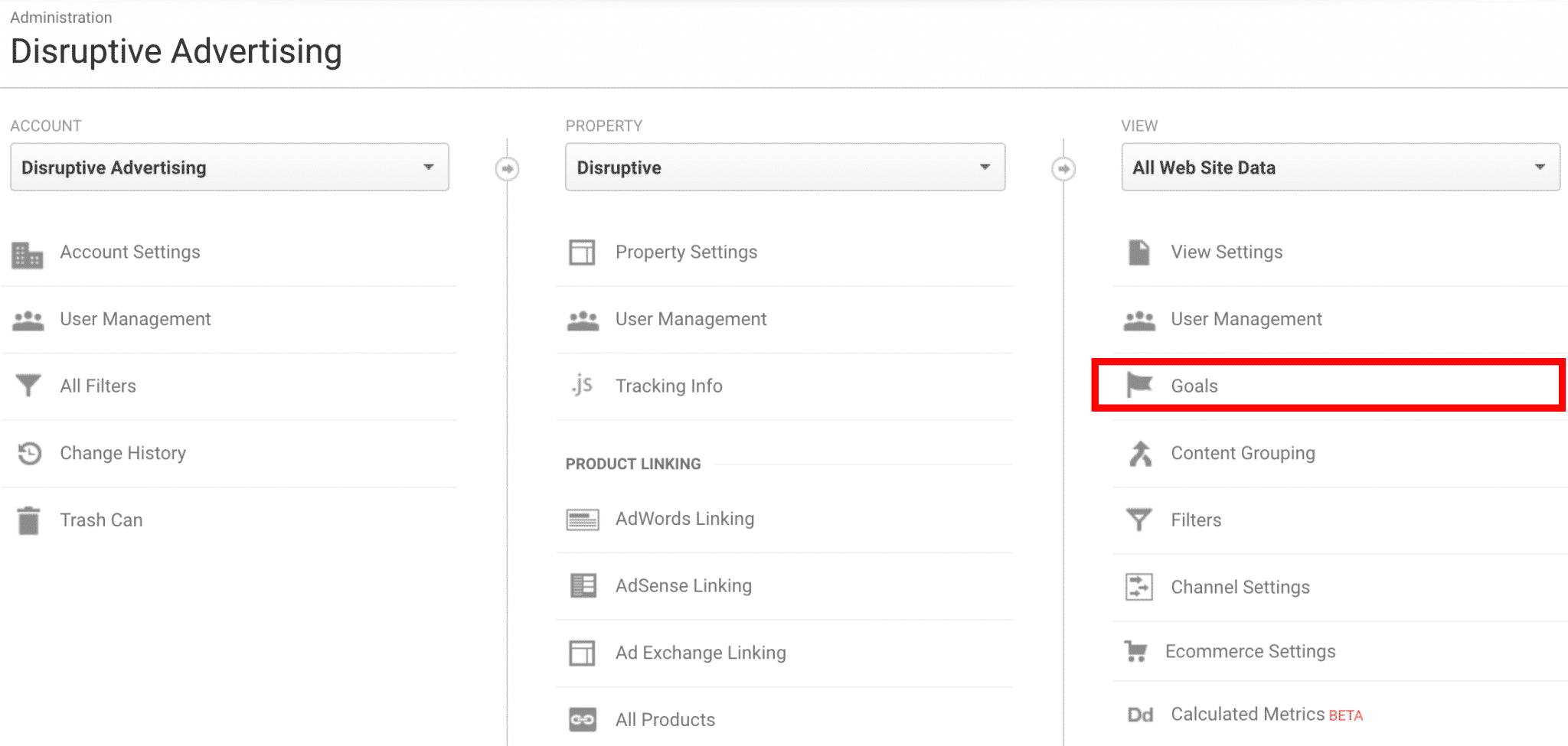Click the Administration breadcrumb text
This screenshot has width=1568, height=746.
point(61,17)
